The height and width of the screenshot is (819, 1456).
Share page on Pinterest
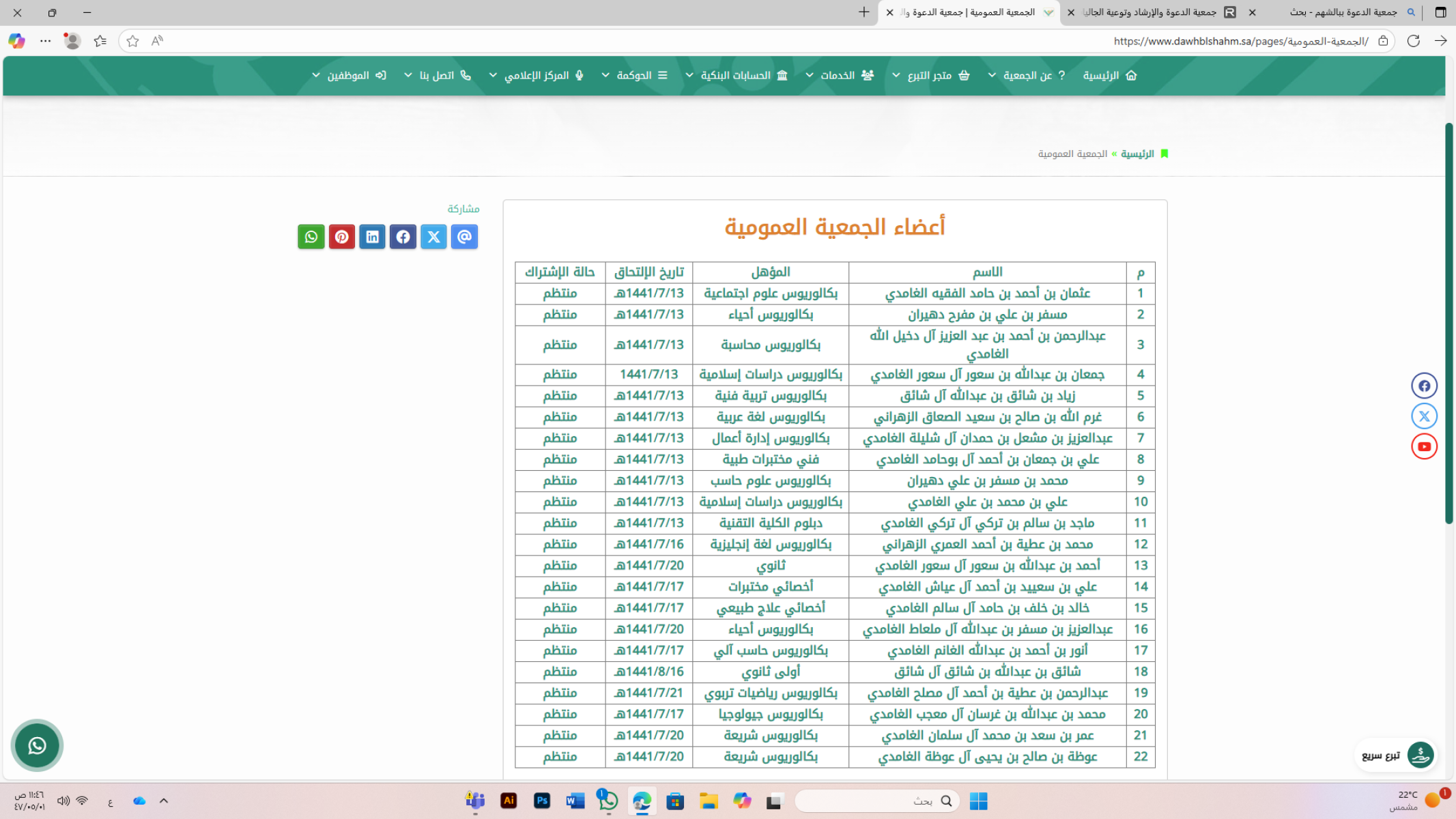342,237
